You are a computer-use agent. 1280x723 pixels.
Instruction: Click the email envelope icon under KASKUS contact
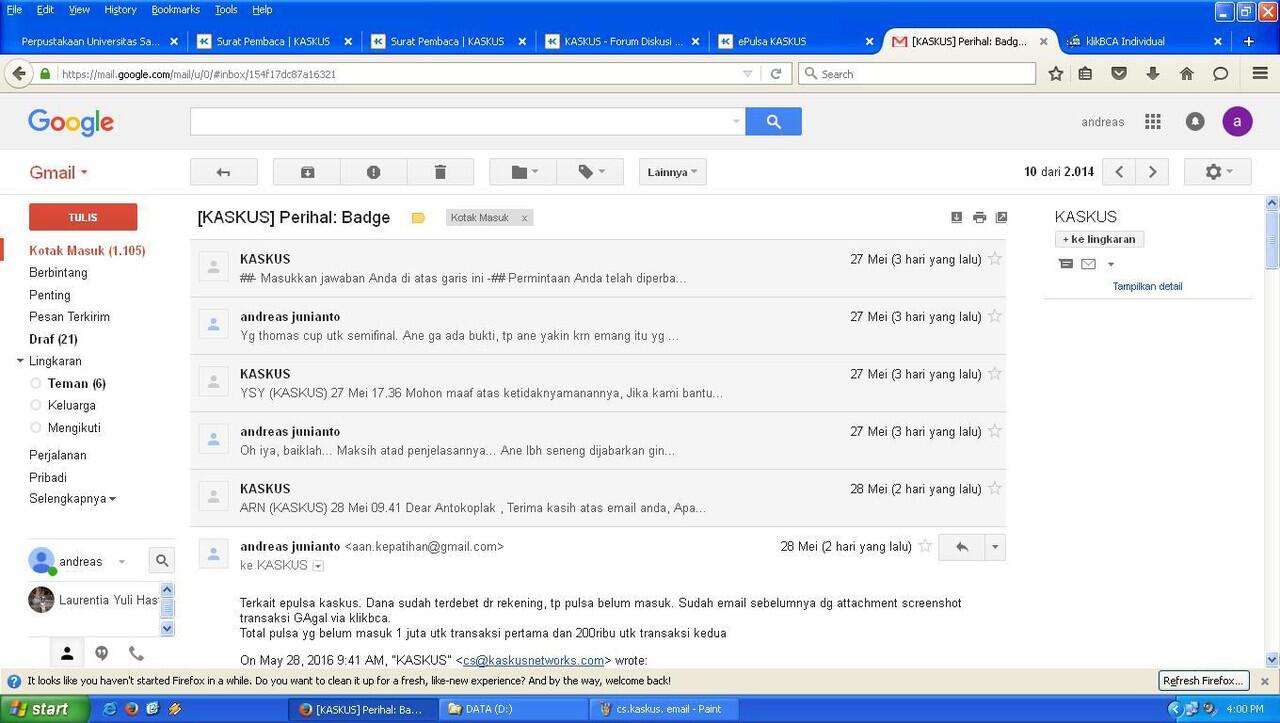tap(1088, 264)
